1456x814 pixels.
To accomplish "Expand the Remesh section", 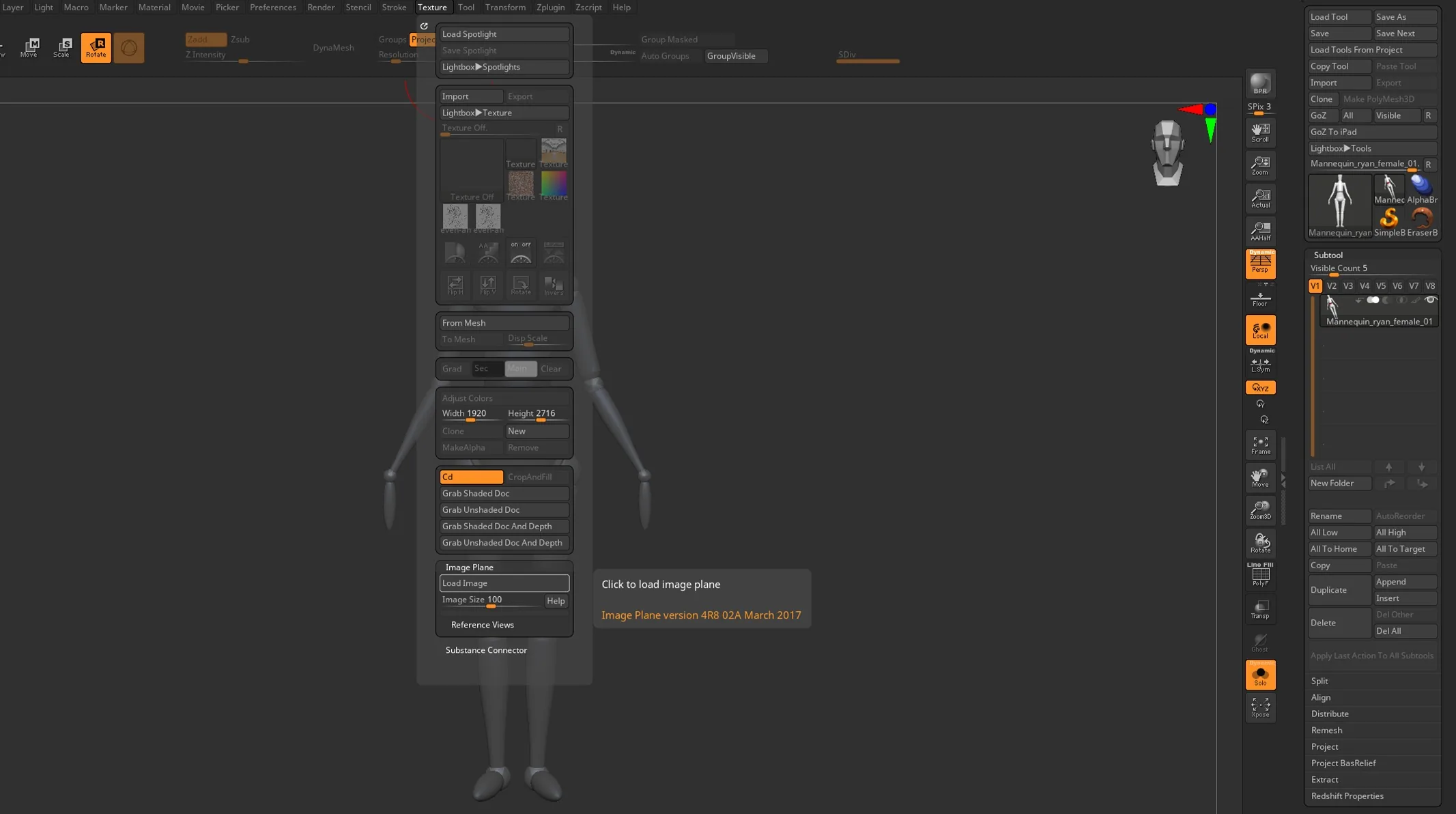I will click(1326, 729).
